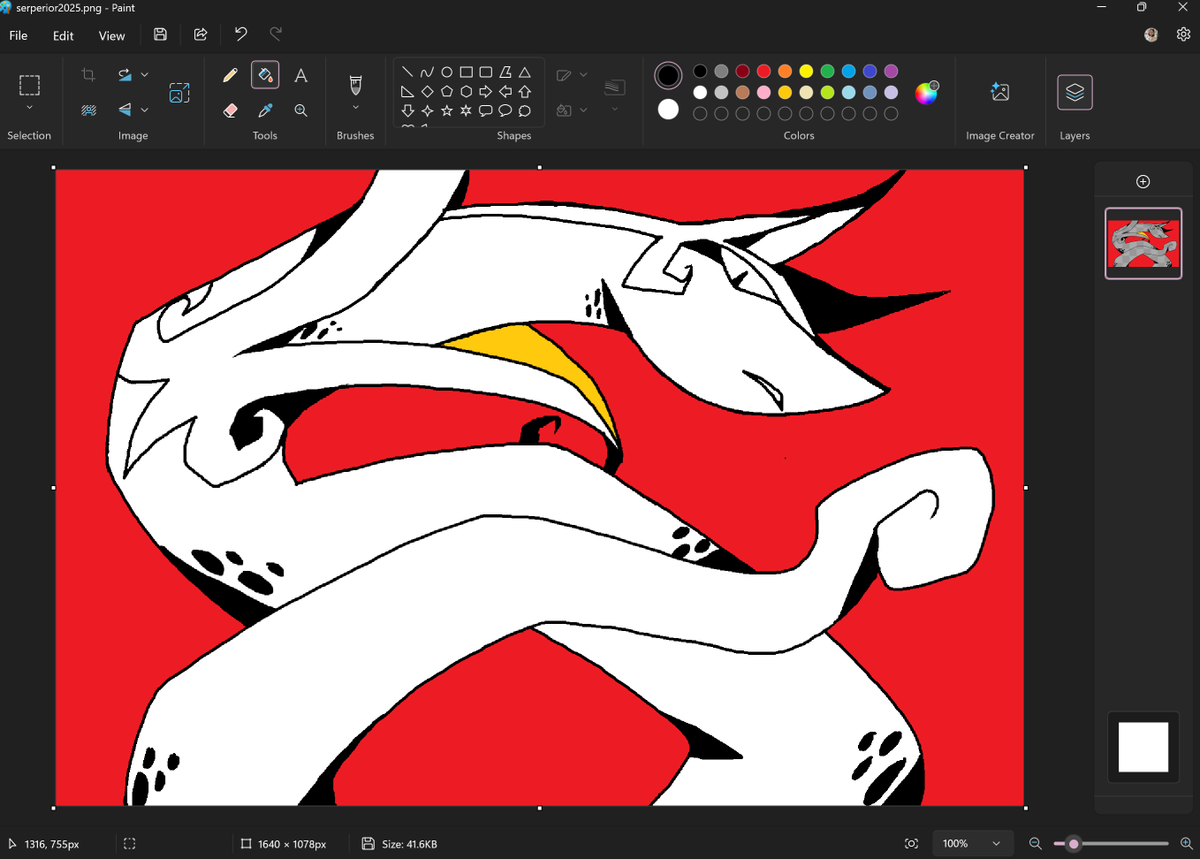Image resolution: width=1200 pixels, height=859 pixels.
Task: Choose the Line shape
Action: pyautogui.click(x=407, y=72)
